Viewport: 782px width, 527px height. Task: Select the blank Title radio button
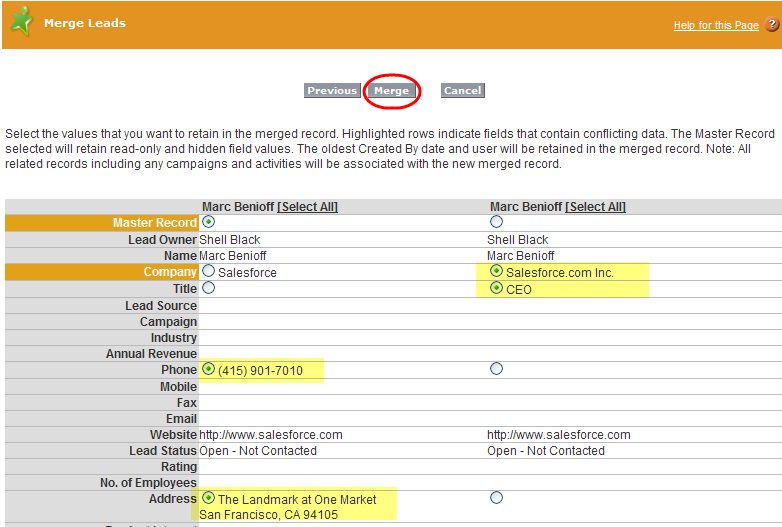[208, 288]
